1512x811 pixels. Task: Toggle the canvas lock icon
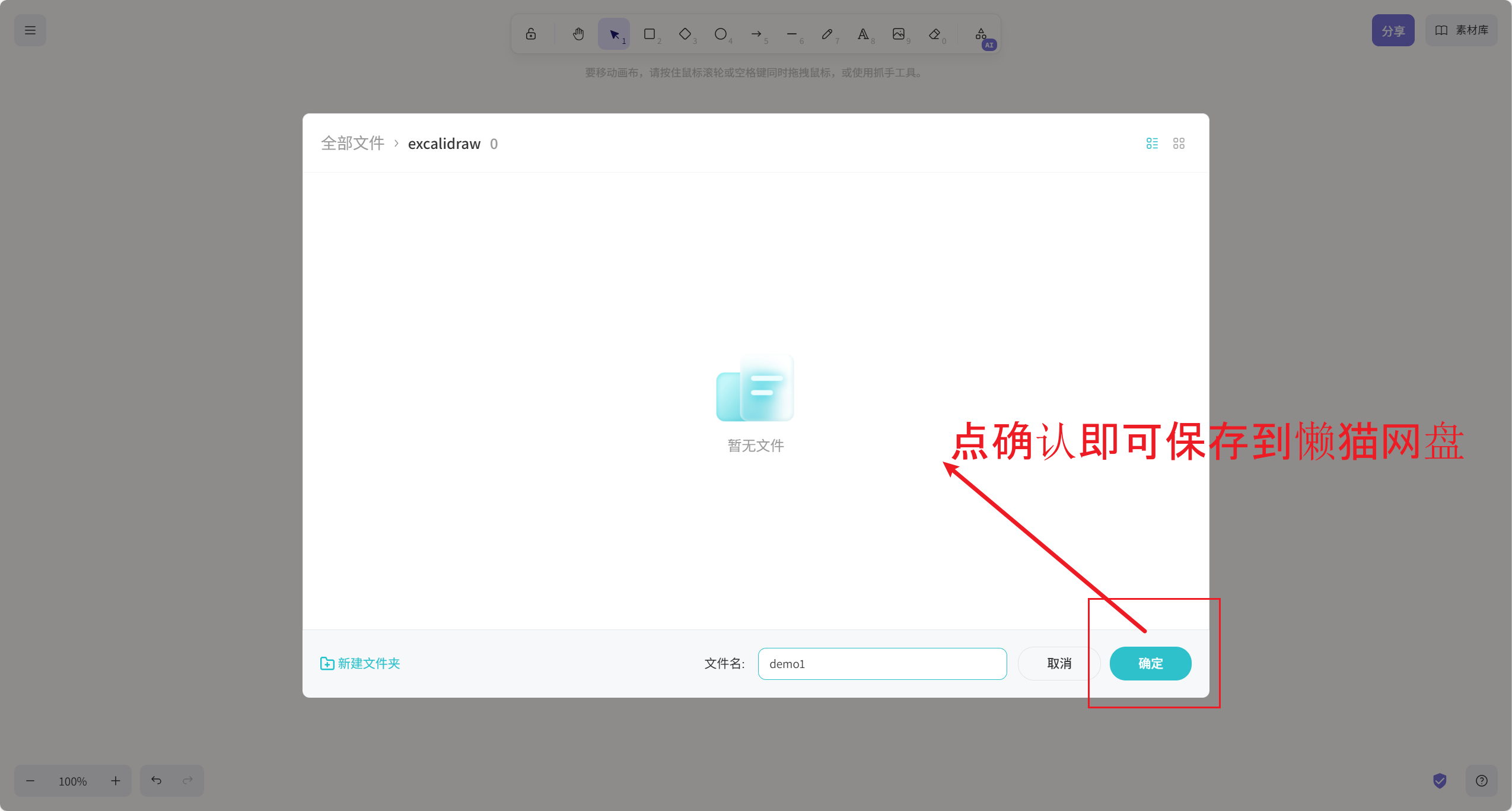point(531,34)
